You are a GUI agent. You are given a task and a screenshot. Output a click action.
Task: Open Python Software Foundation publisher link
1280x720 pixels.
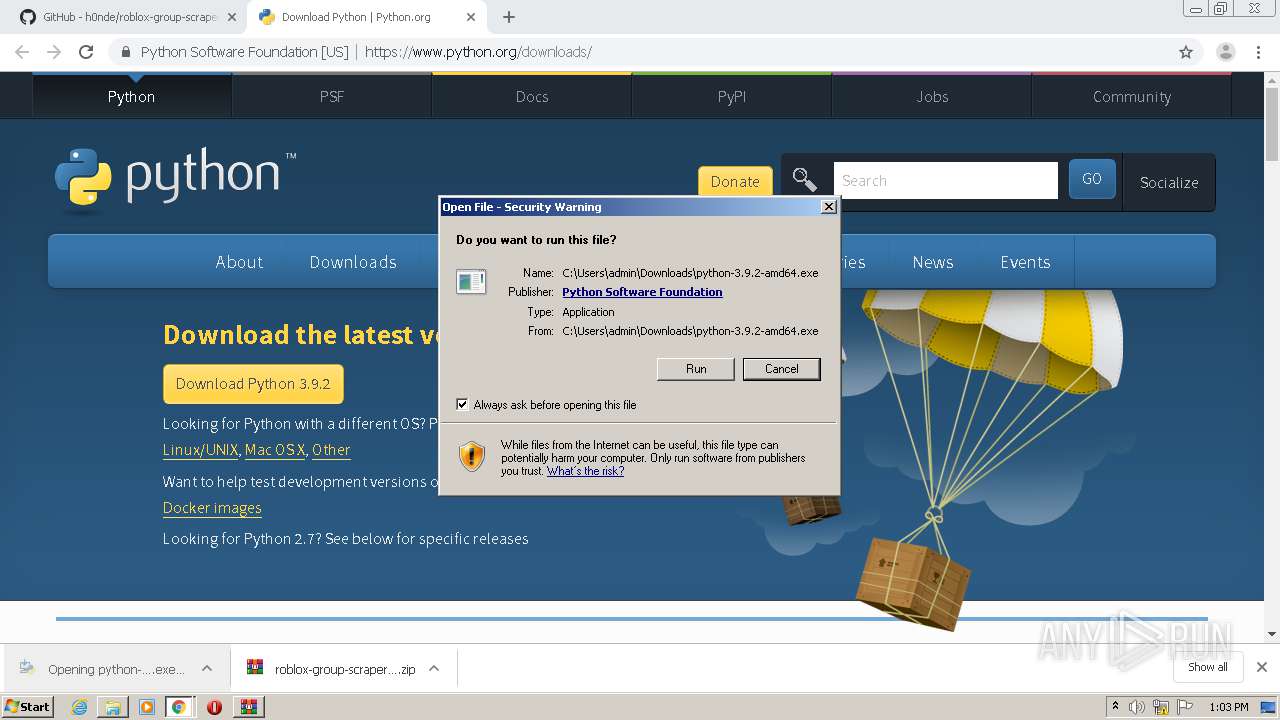(x=642, y=292)
